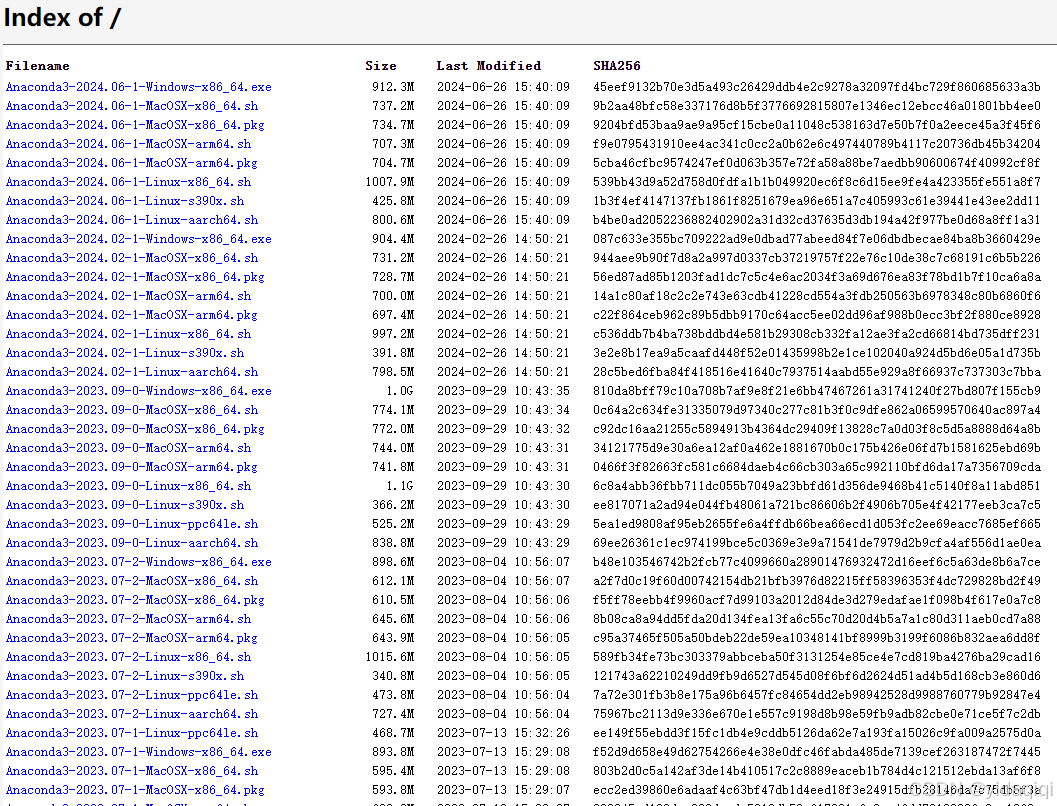Click Anaconda3-2023.07-2-Linux-ppc64le.sh link
Screen dimensions: 1057x806
pyautogui.click(x=131, y=695)
